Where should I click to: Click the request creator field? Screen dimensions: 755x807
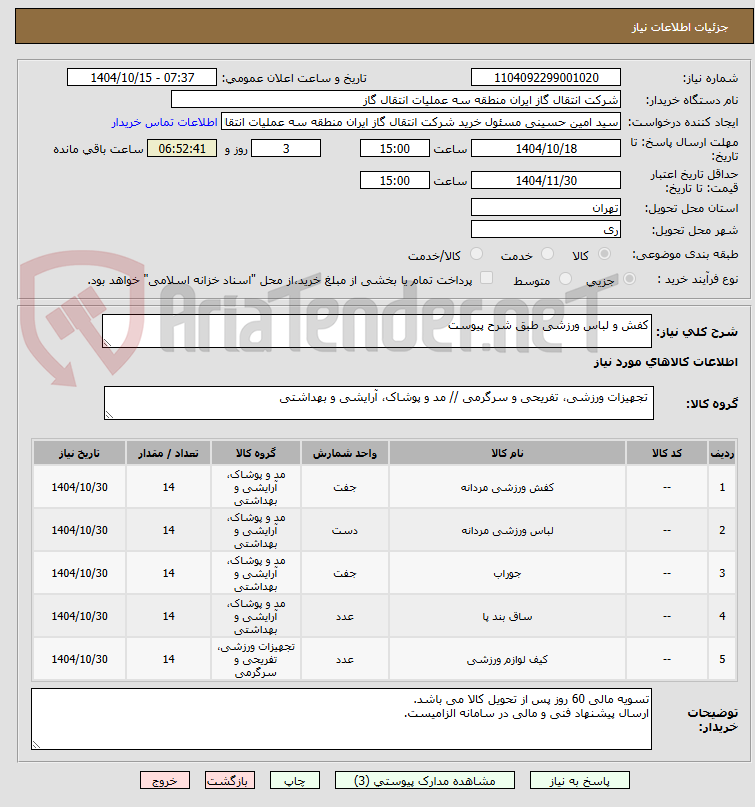click(x=420, y=122)
